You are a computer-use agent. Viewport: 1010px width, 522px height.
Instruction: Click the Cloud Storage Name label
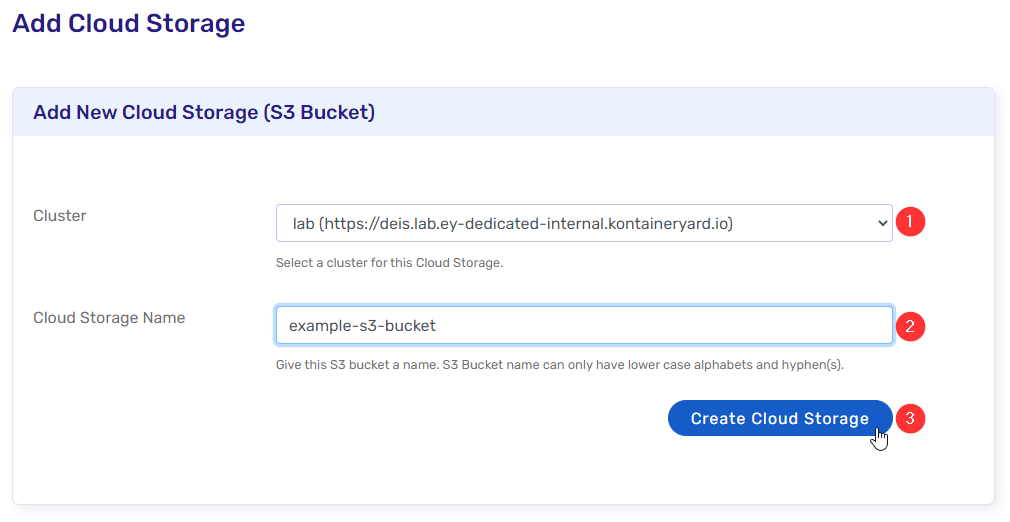pos(109,318)
